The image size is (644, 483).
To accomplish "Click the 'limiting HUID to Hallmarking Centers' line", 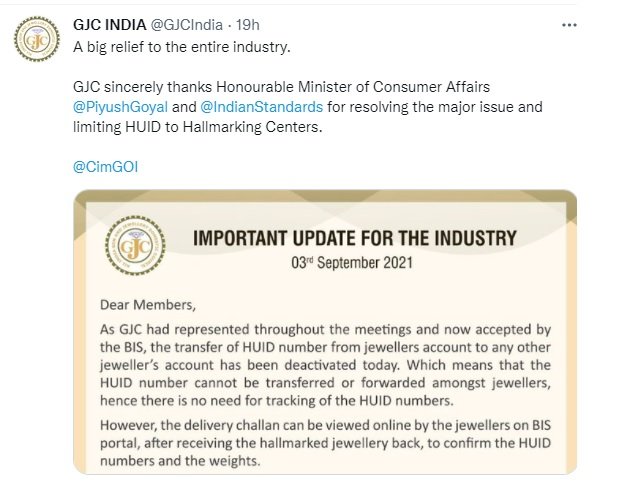I will click(198, 127).
